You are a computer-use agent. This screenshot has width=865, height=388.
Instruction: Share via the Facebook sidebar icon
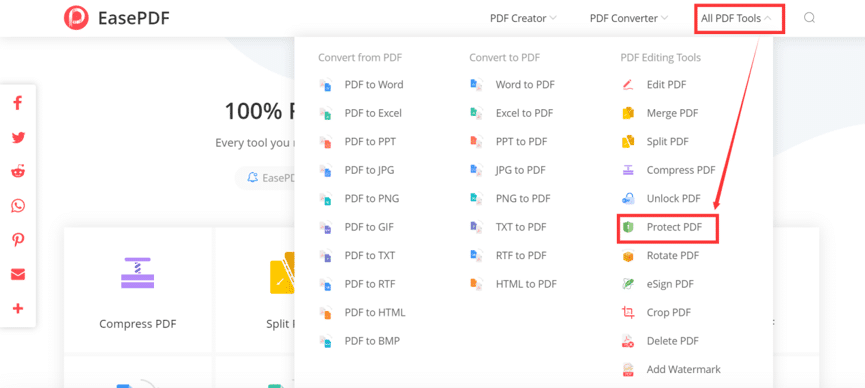coord(18,103)
